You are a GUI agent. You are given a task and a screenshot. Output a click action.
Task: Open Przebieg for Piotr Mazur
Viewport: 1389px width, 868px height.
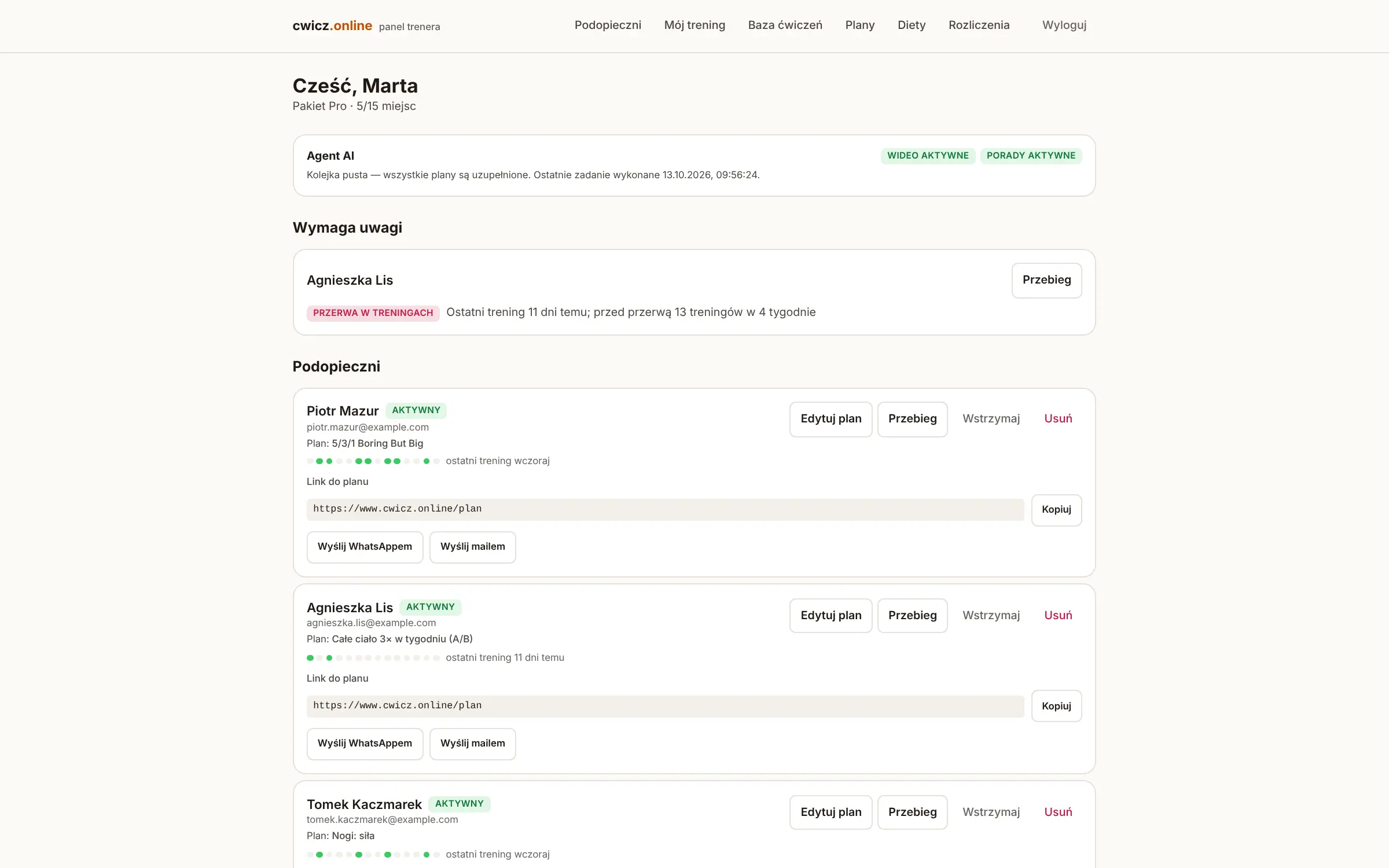(x=912, y=419)
